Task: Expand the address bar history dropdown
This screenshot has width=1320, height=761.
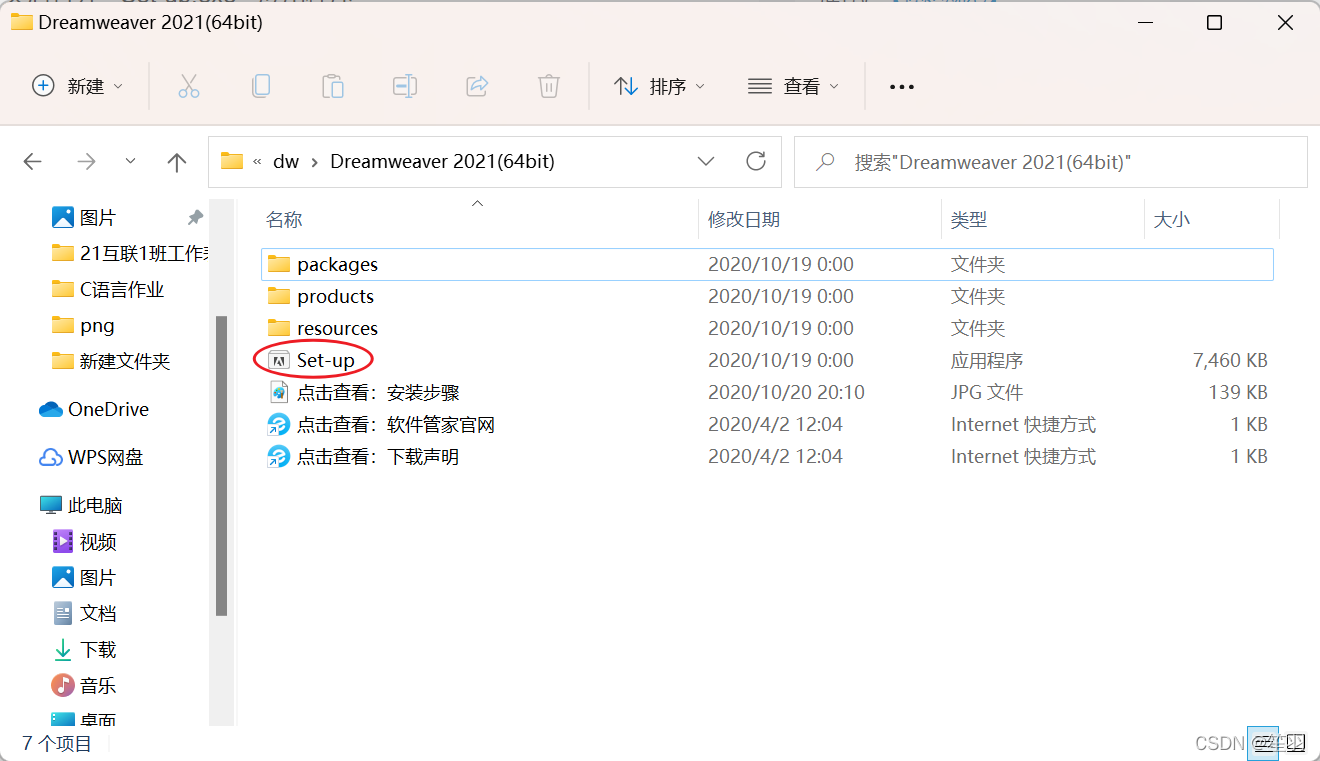Action: point(706,161)
